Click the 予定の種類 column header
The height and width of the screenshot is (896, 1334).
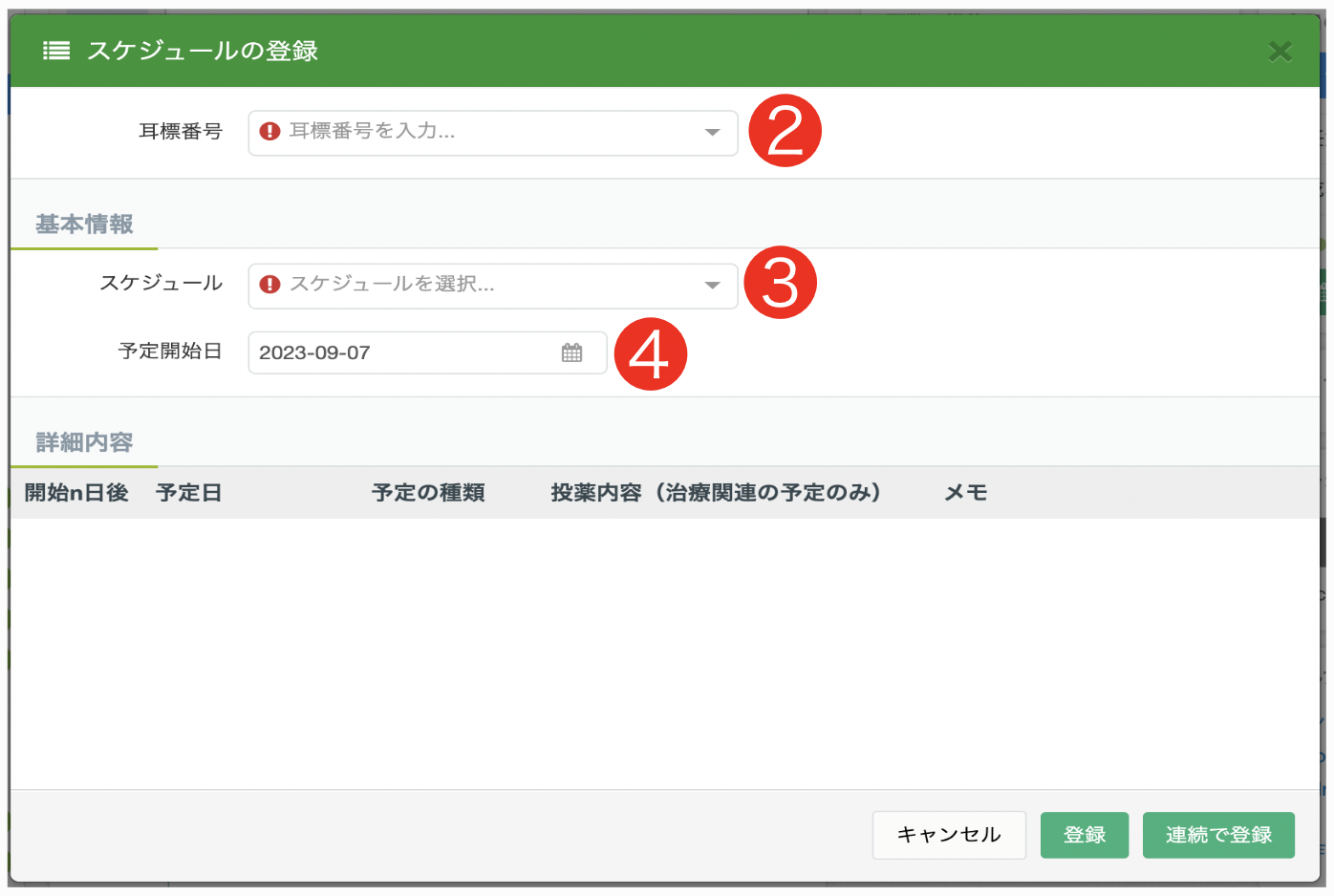[x=428, y=493]
